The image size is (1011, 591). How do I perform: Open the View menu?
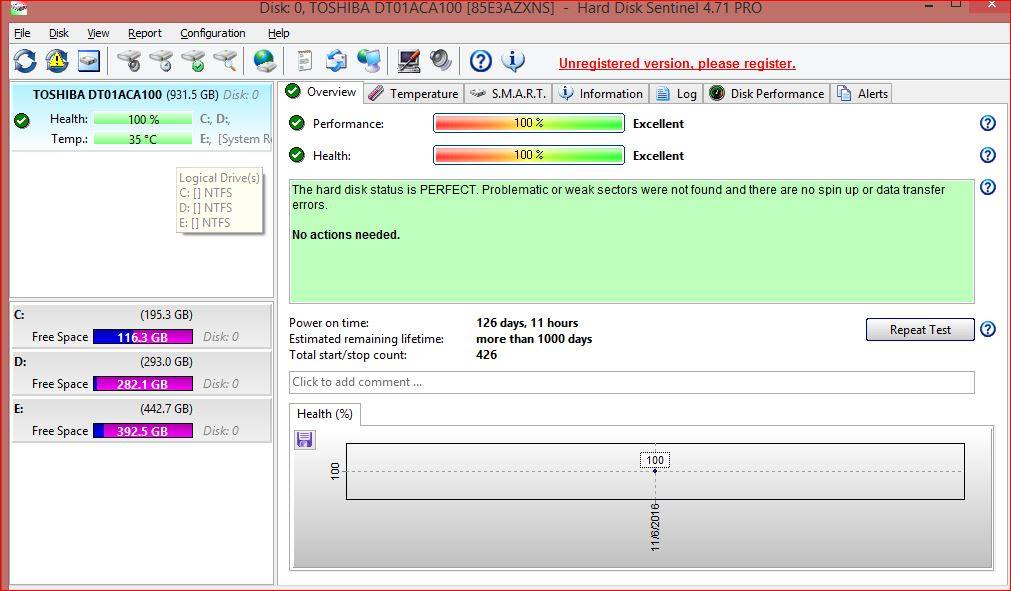(98, 33)
